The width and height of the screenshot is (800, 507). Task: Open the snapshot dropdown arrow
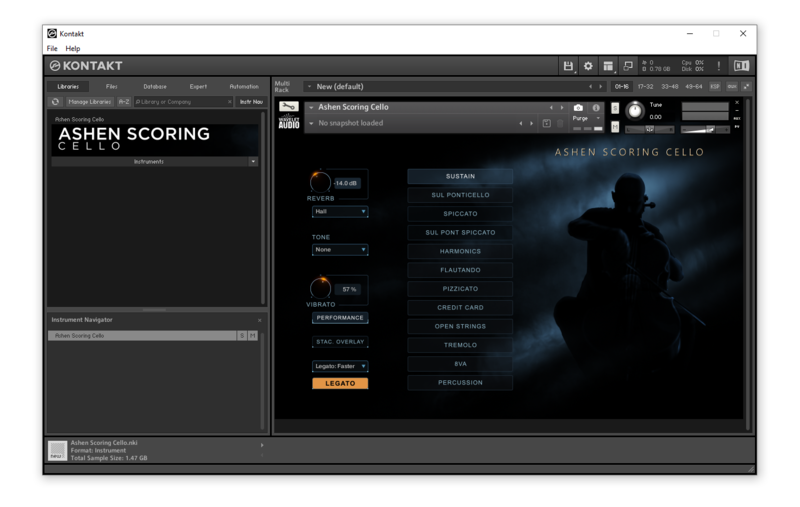[311, 123]
